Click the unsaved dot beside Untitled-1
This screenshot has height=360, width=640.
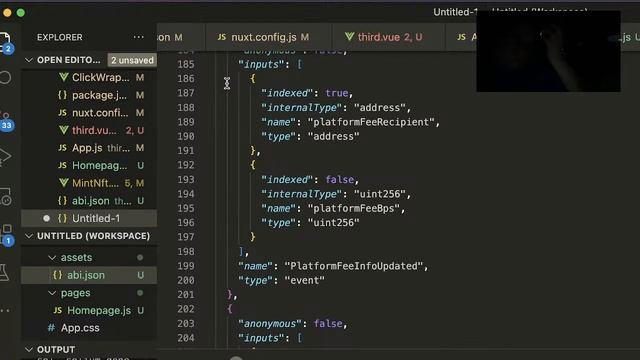pos(47,218)
